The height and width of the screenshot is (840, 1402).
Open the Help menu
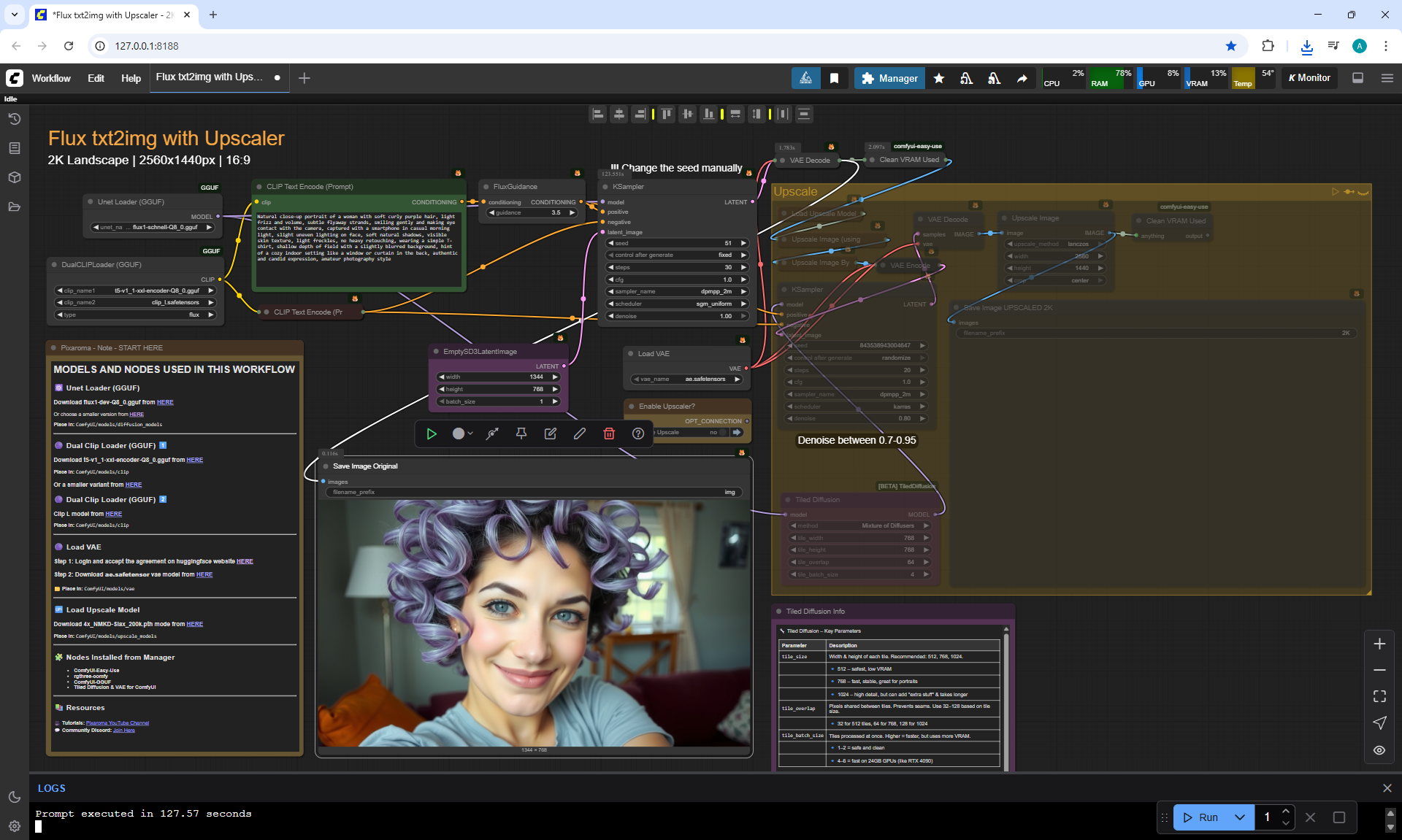tap(131, 78)
